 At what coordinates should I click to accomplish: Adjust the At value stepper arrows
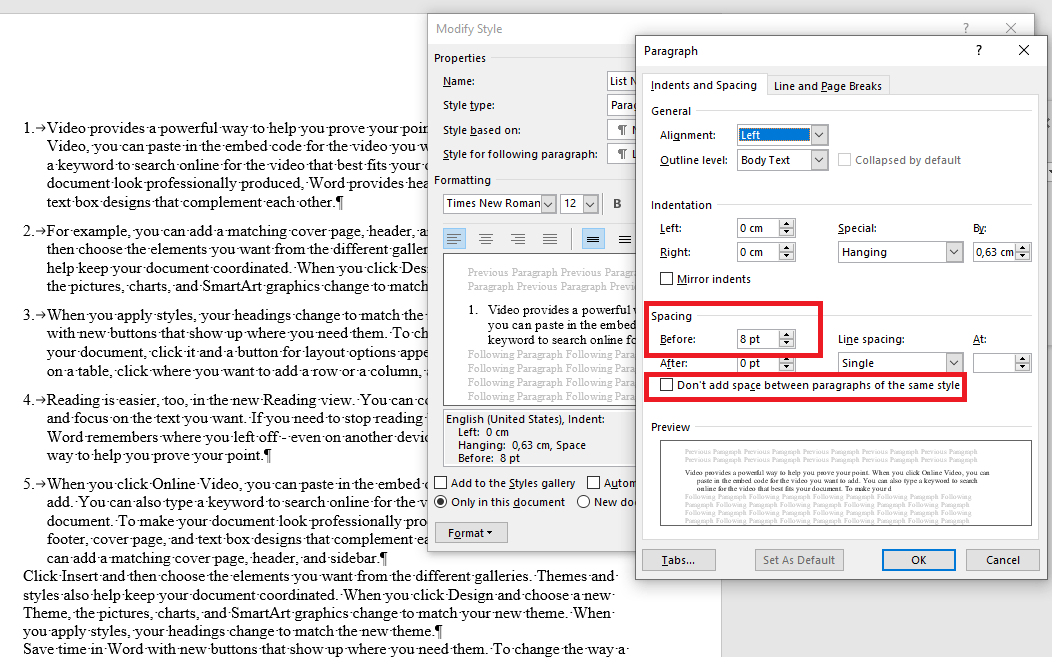point(1022,363)
